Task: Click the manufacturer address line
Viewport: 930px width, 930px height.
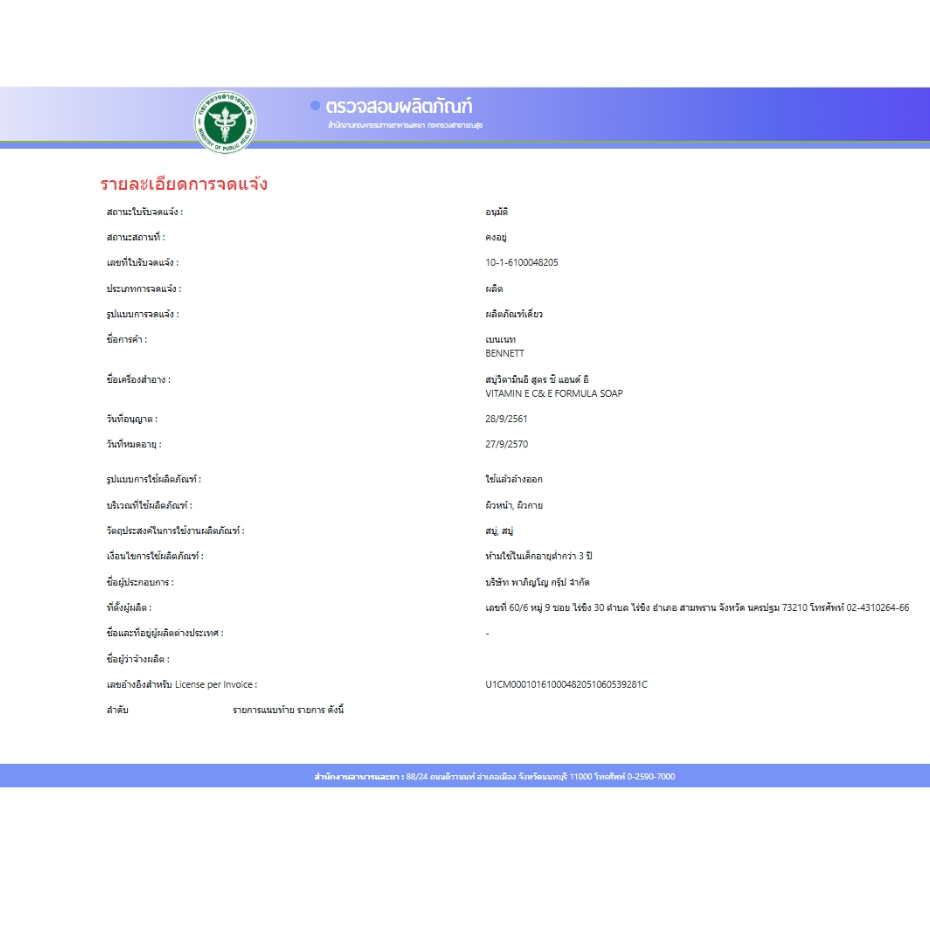Action: point(696,607)
